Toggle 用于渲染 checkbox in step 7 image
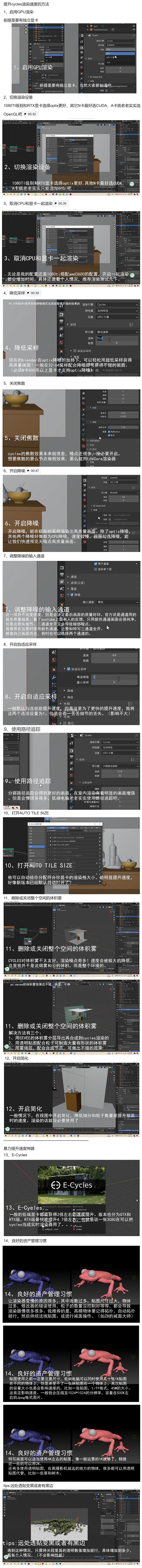Image resolution: width=142 pixels, height=1568 pixels. click(96, 564)
